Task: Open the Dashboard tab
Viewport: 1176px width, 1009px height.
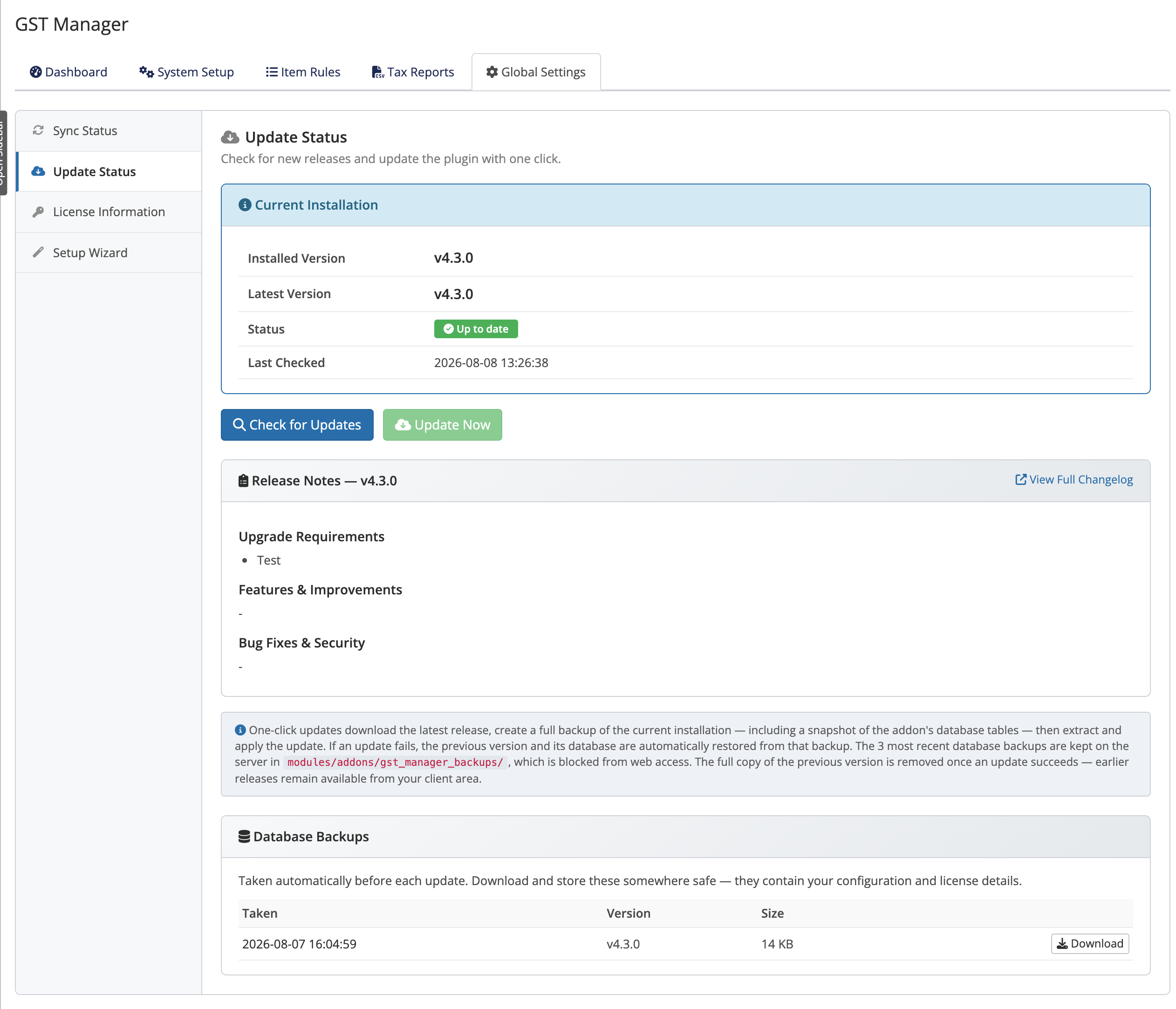Action: click(x=68, y=72)
